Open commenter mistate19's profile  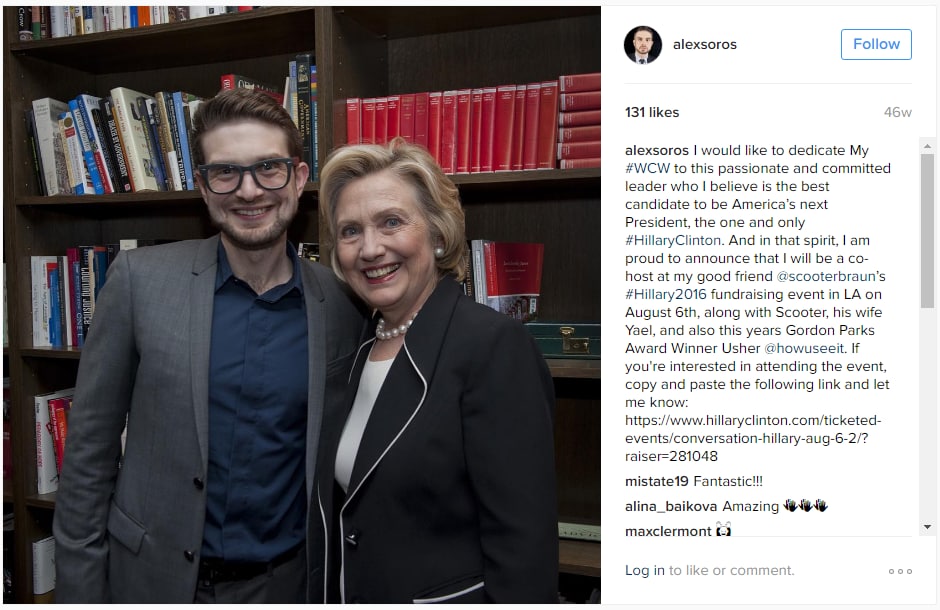click(x=656, y=481)
